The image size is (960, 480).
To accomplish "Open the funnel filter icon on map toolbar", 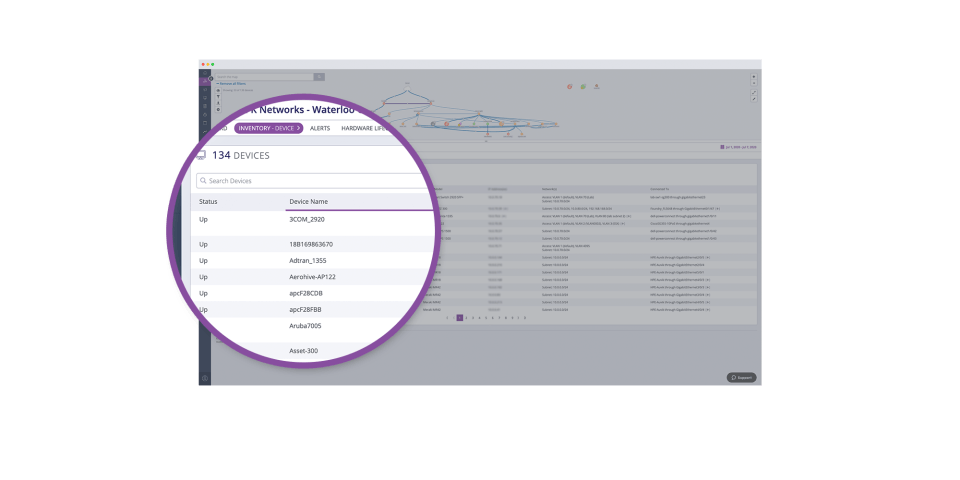I will 218,97.
